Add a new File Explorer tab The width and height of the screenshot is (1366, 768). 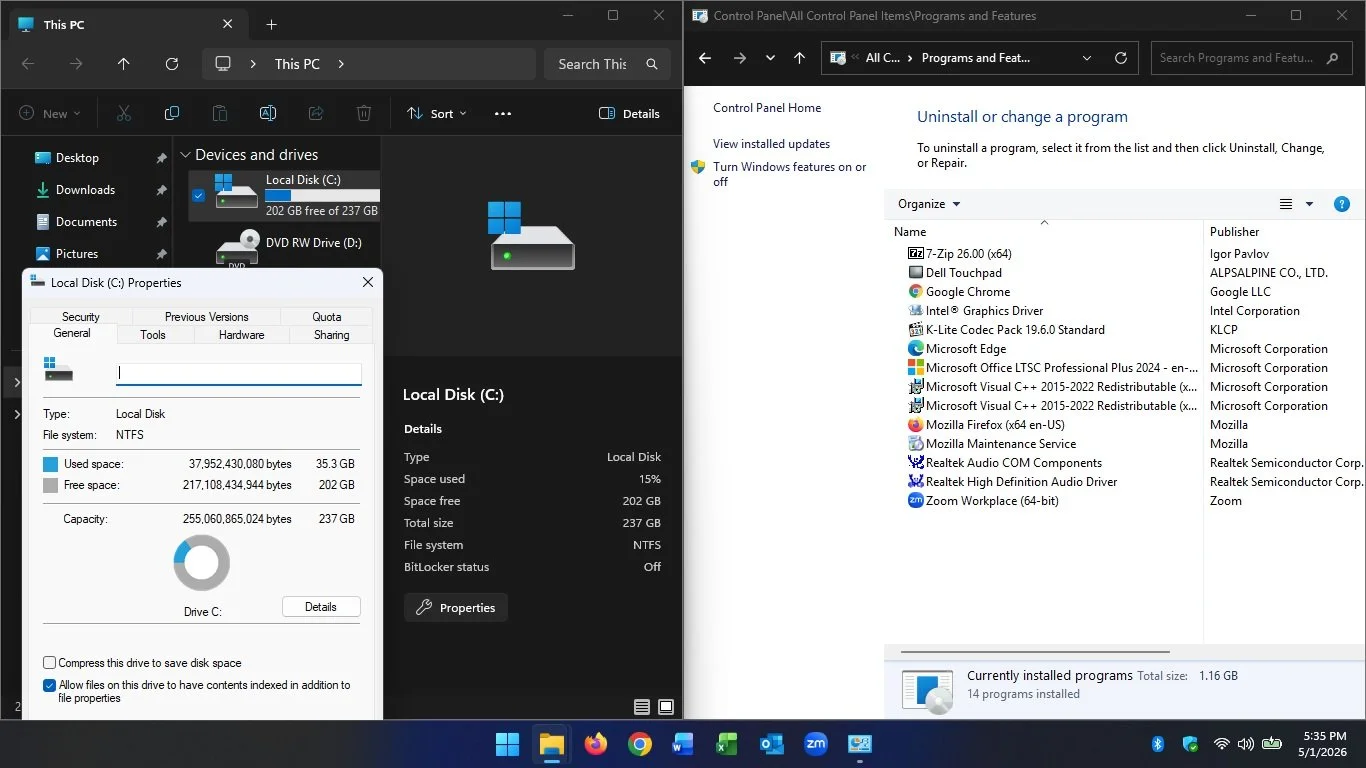pos(271,24)
